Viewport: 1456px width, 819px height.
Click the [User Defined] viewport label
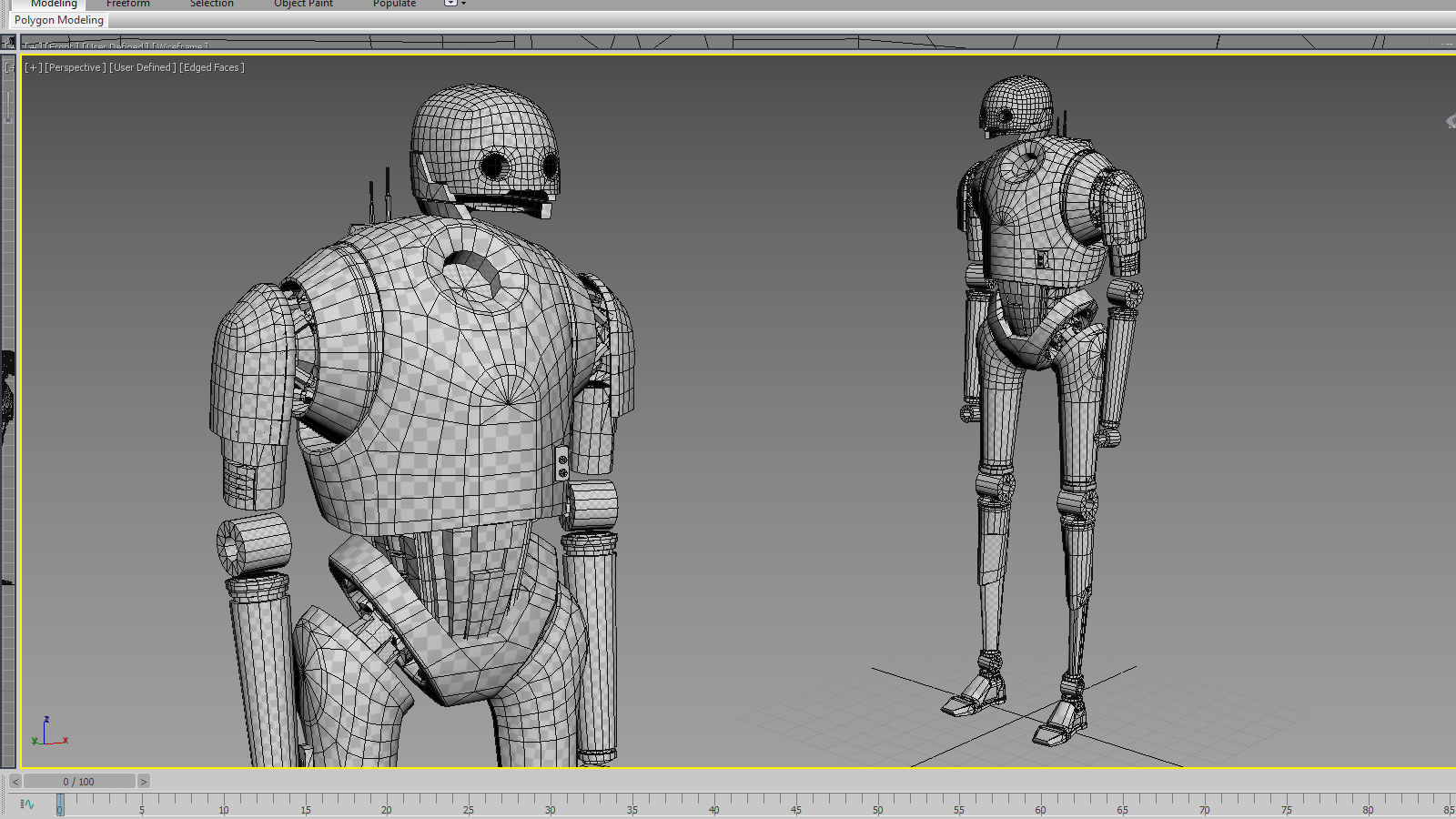[x=142, y=67]
